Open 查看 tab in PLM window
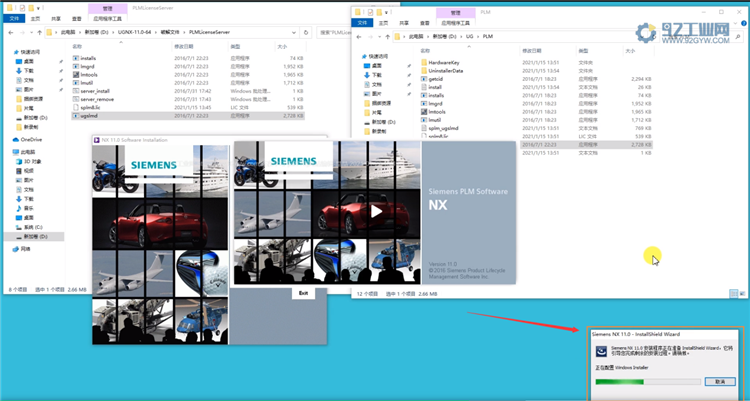750x401 pixels. 425,22
